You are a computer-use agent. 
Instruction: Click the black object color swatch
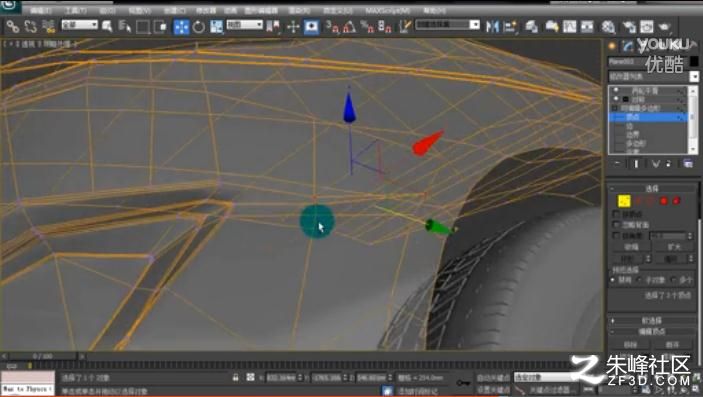(694, 61)
